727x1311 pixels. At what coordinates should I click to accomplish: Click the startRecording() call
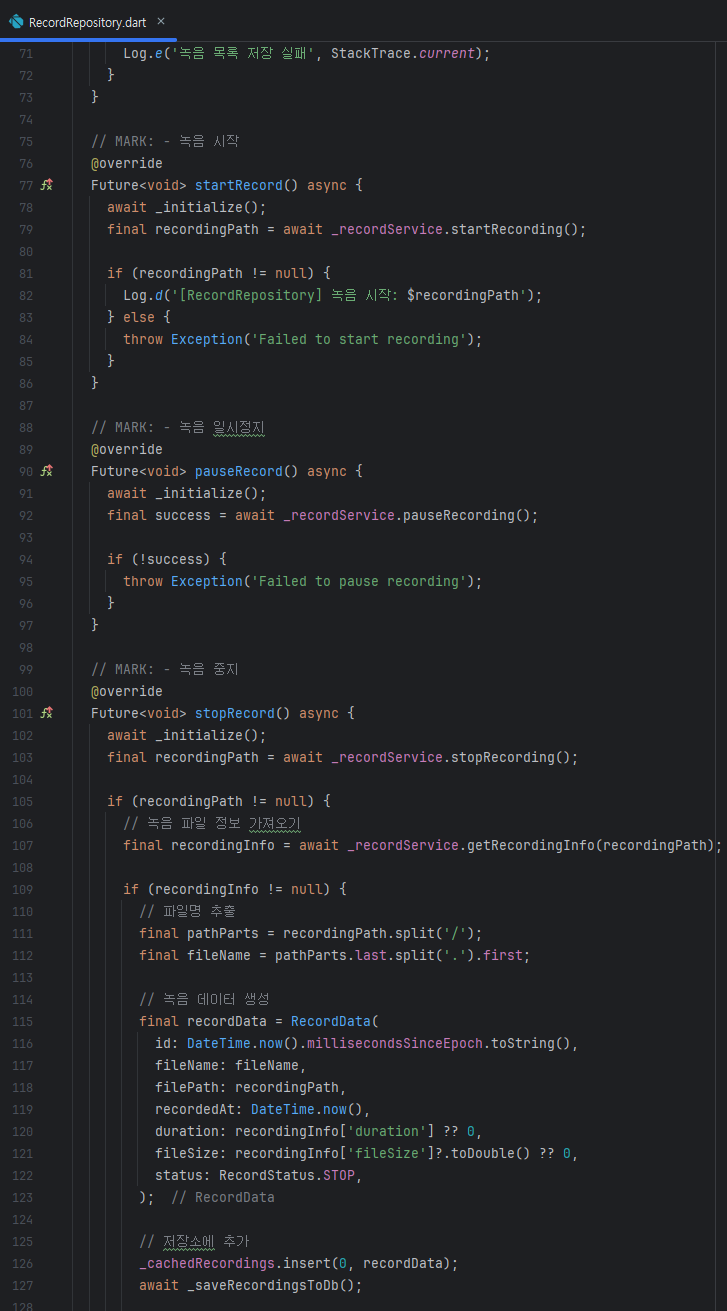[515, 229]
